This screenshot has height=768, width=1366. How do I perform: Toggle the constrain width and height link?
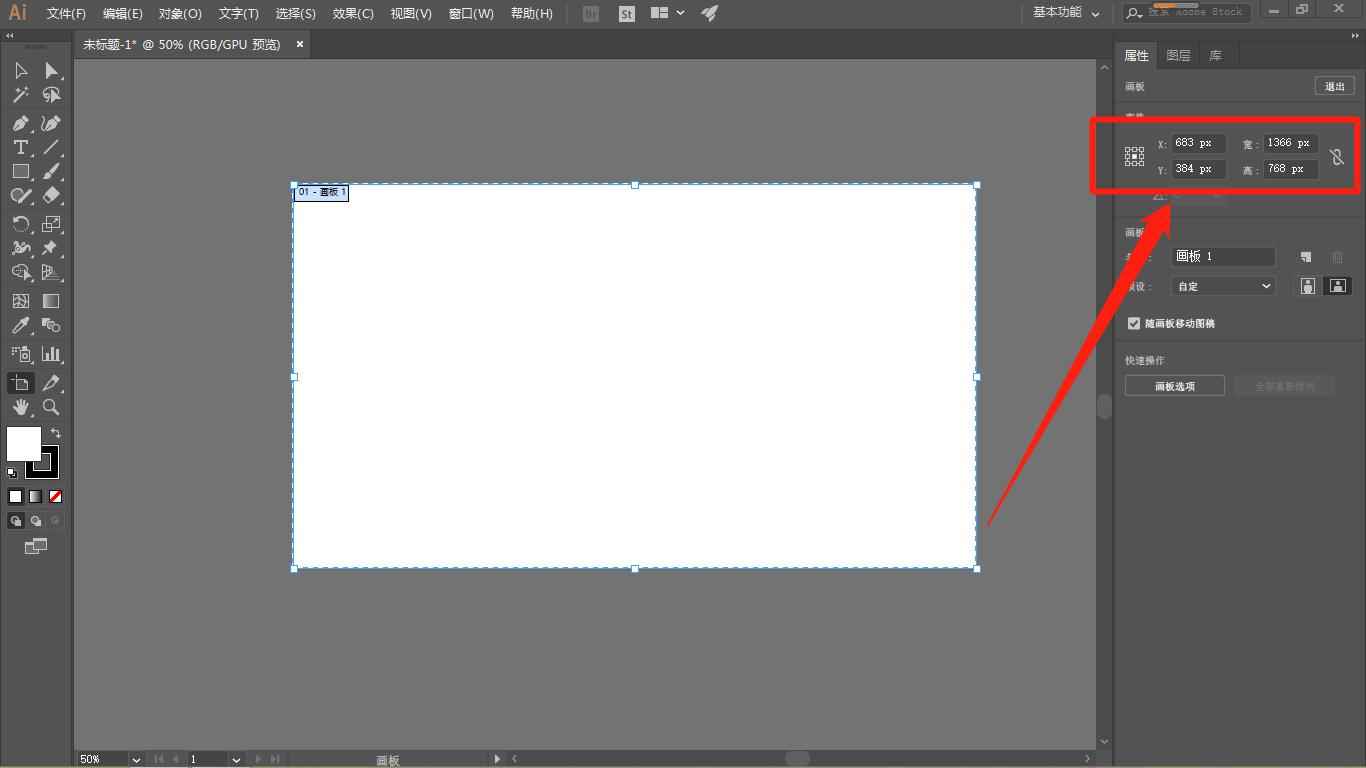point(1337,157)
